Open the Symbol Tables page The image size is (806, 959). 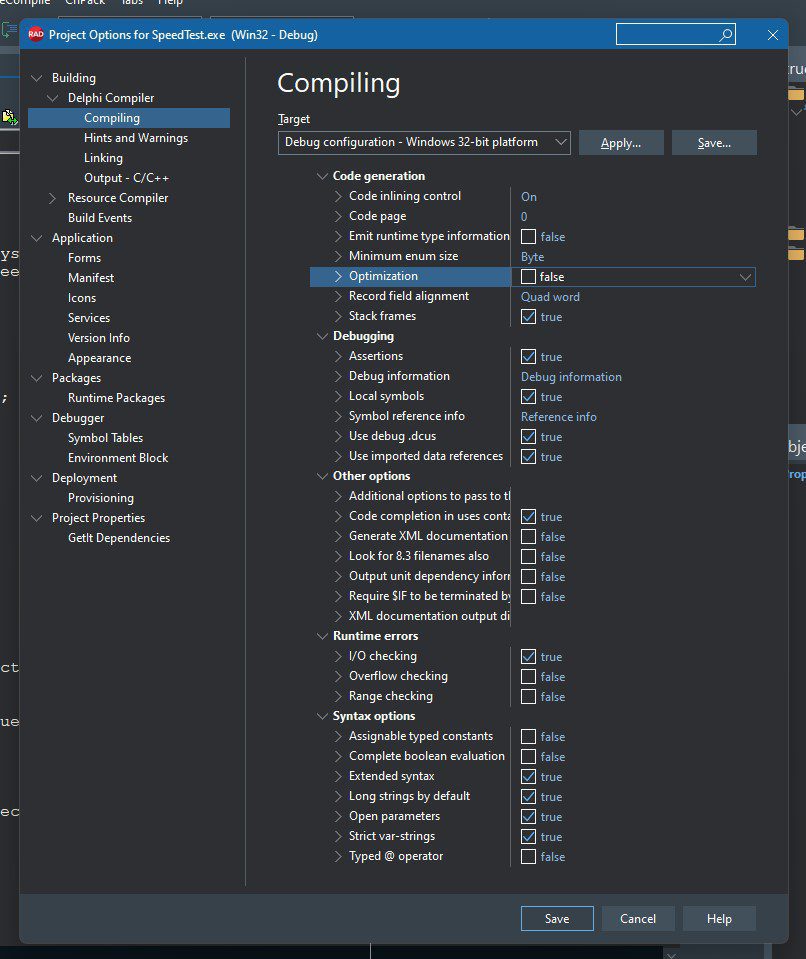point(105,438)
